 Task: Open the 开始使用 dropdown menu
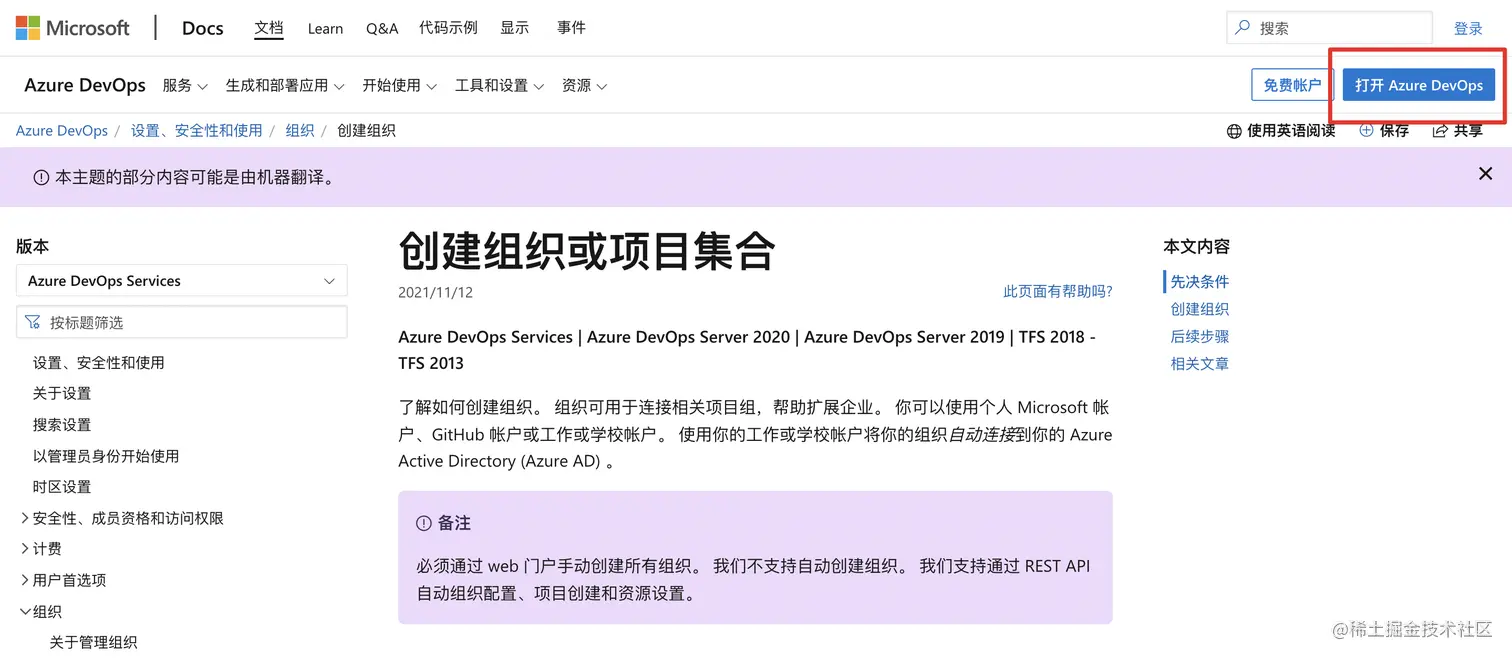coord(400,86)
